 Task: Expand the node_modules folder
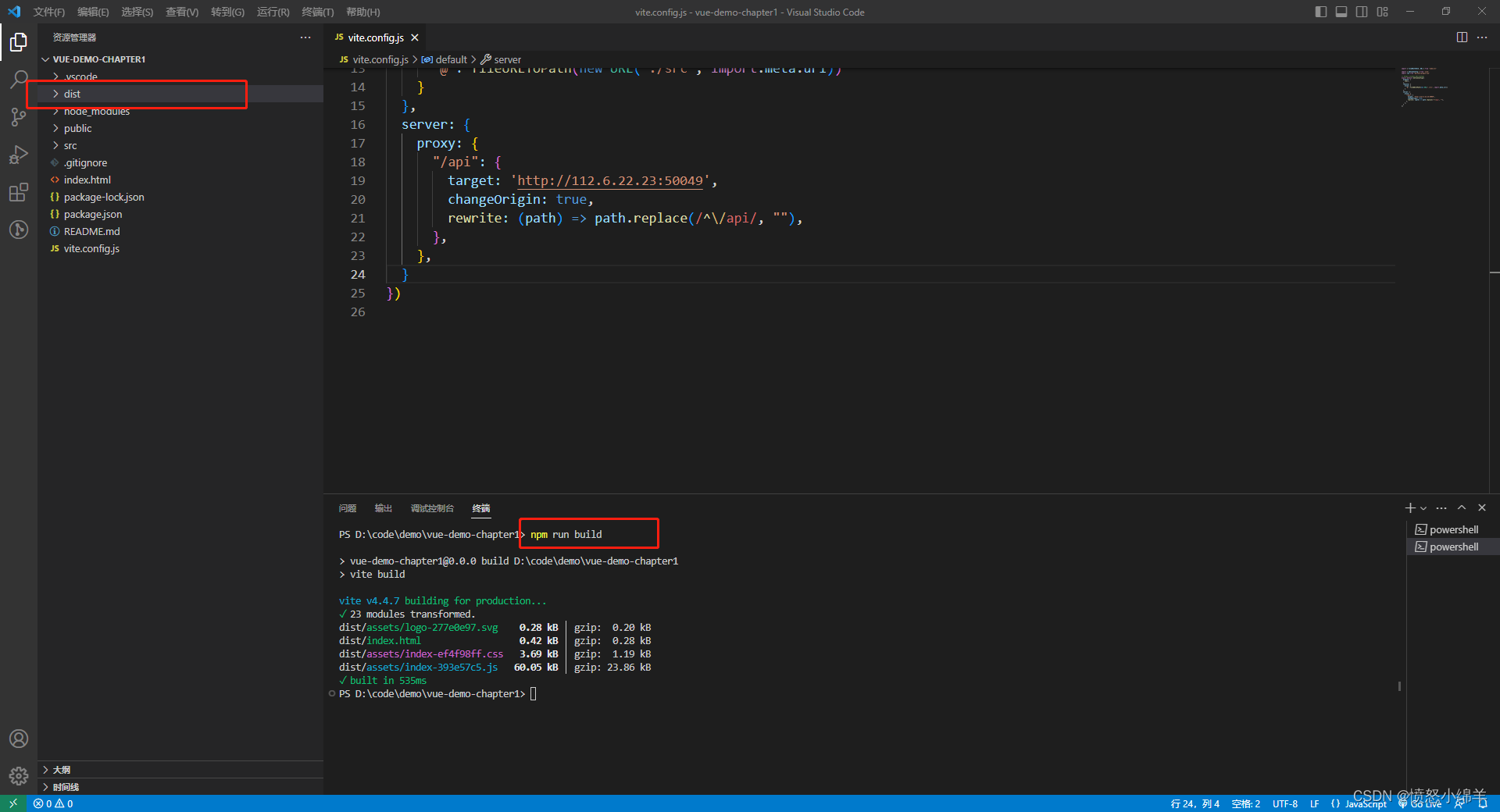click(x=180, y=111)
